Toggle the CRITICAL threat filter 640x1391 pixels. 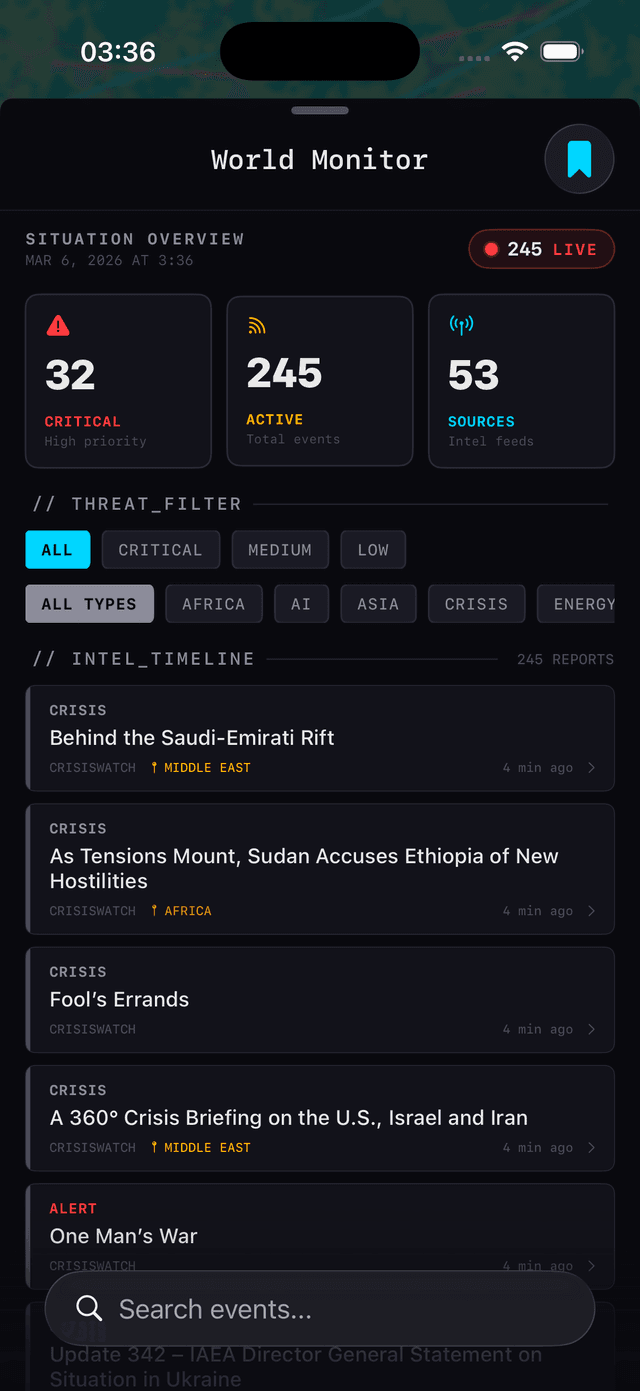tap(160, 549)
